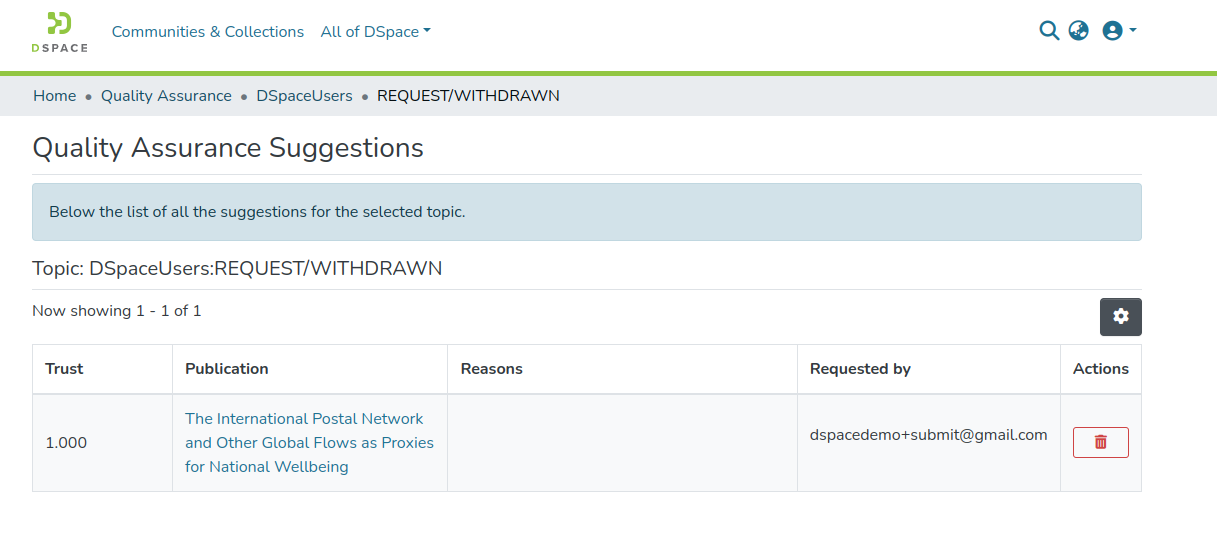The width and height of the screenshot is (1217, 559).
Task: Open Communities & Collections menu item
Action: (x=208, y=32)
